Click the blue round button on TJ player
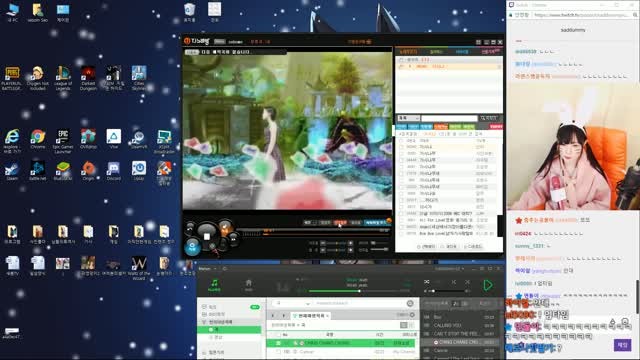 [x=192, y=247]
